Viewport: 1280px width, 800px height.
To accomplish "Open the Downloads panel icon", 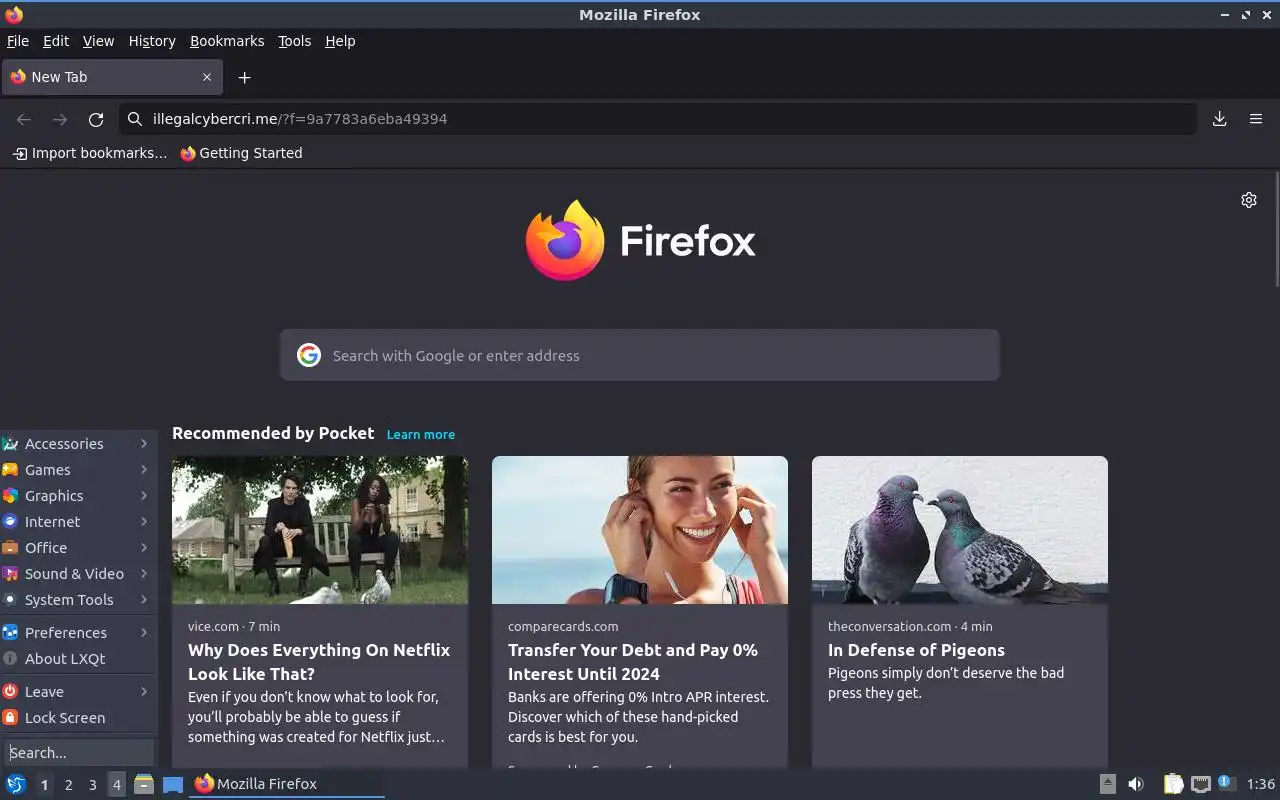I will (x=1220, y=119).
